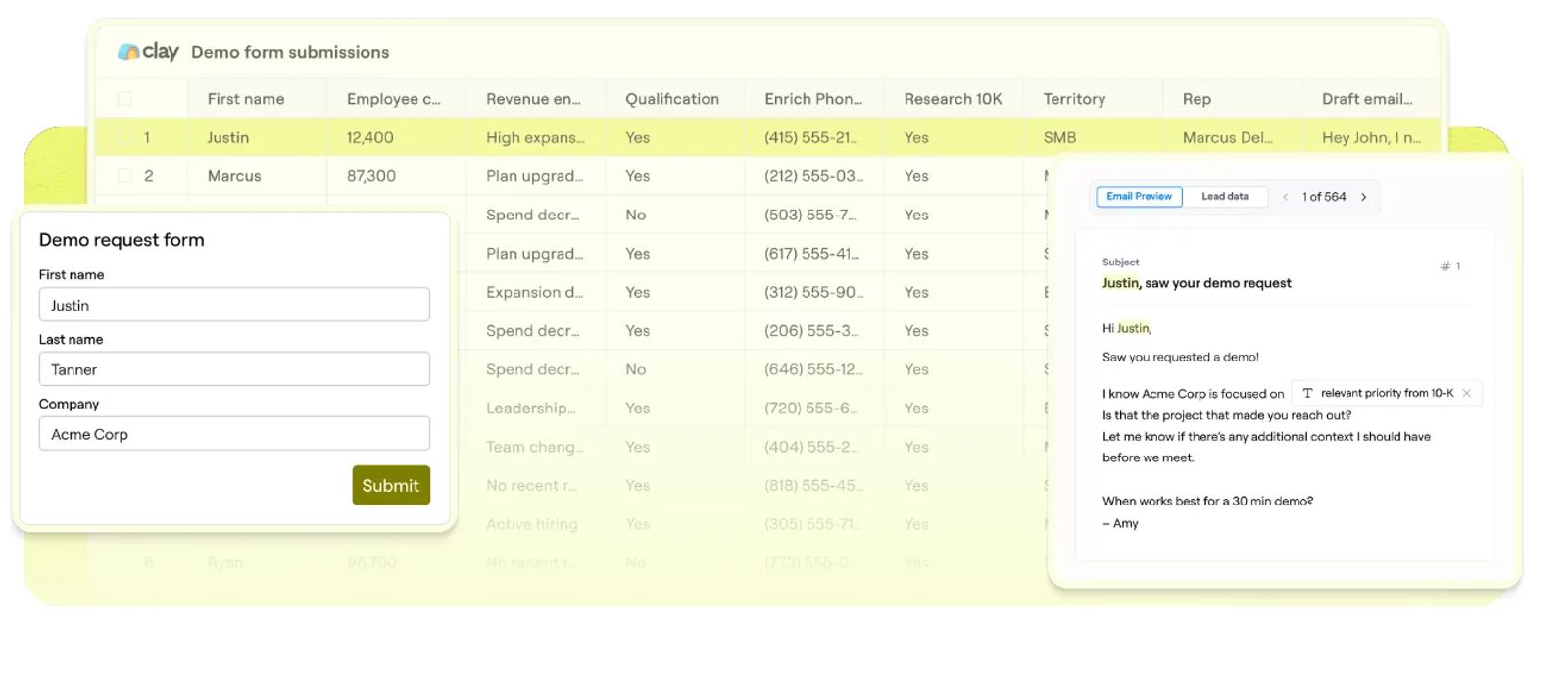Check the checkbox for row 2 Marcus
The height and width of the screenshot is (673, 1568).
click(124, 176)
